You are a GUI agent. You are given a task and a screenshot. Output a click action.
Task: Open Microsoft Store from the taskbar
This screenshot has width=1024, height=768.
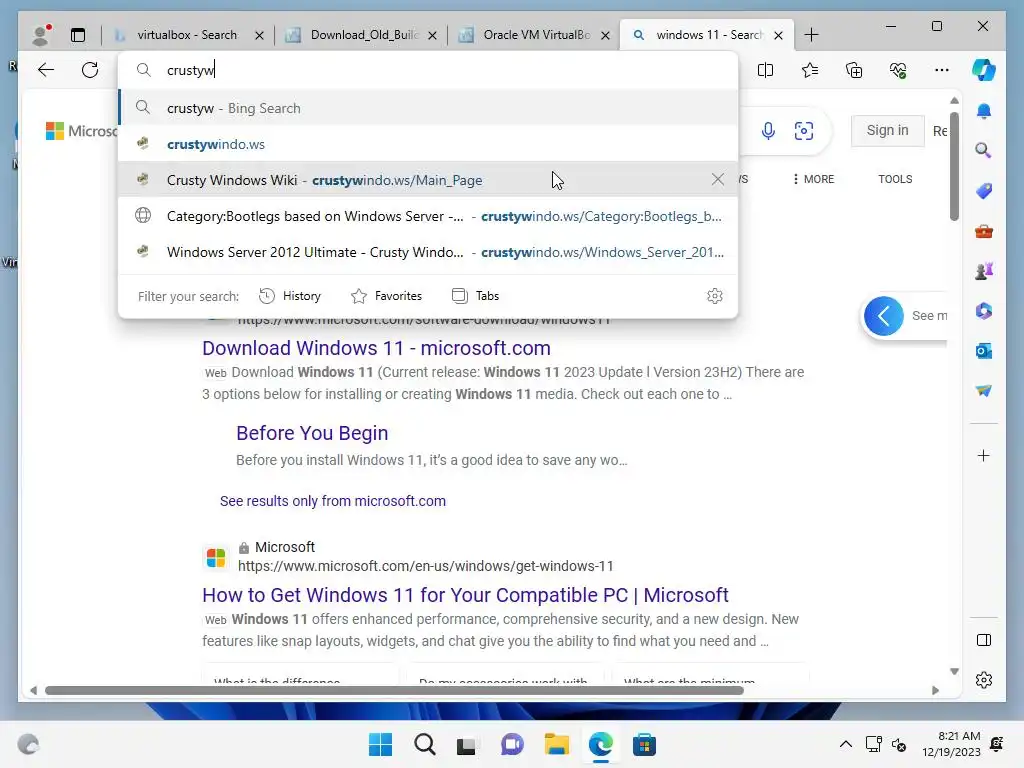[x=644, y=744]
